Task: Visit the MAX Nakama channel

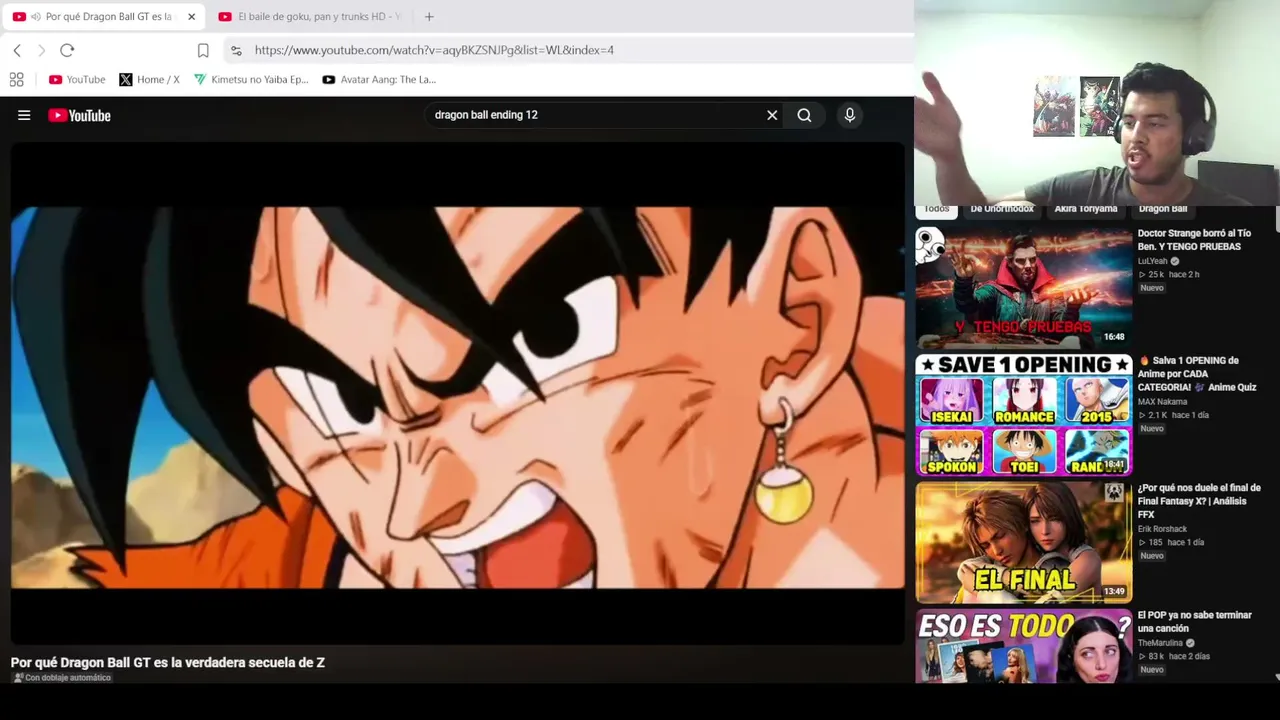Action: coord(1162,402)
